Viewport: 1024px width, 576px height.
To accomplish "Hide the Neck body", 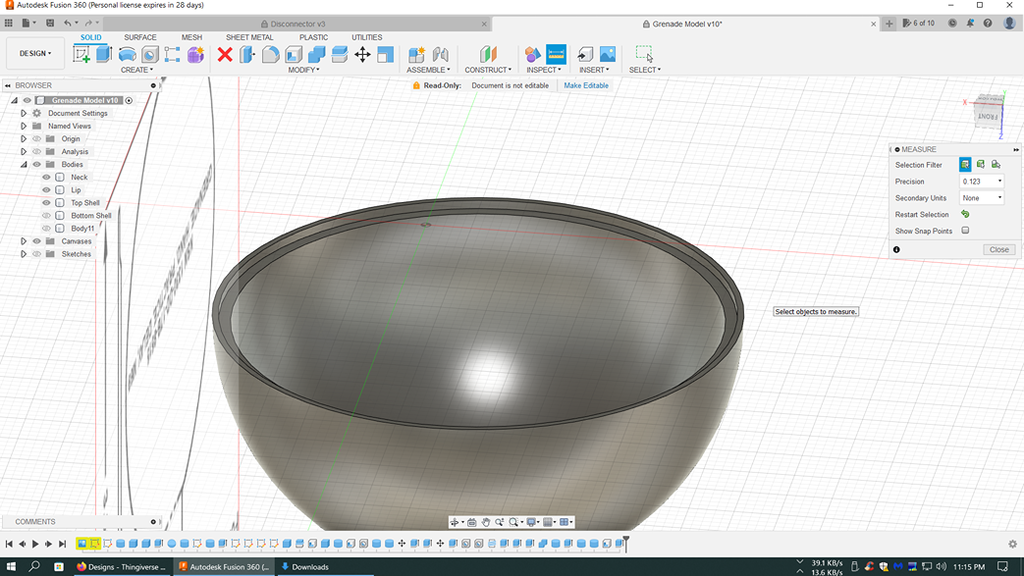I will (x=46, y=177).
